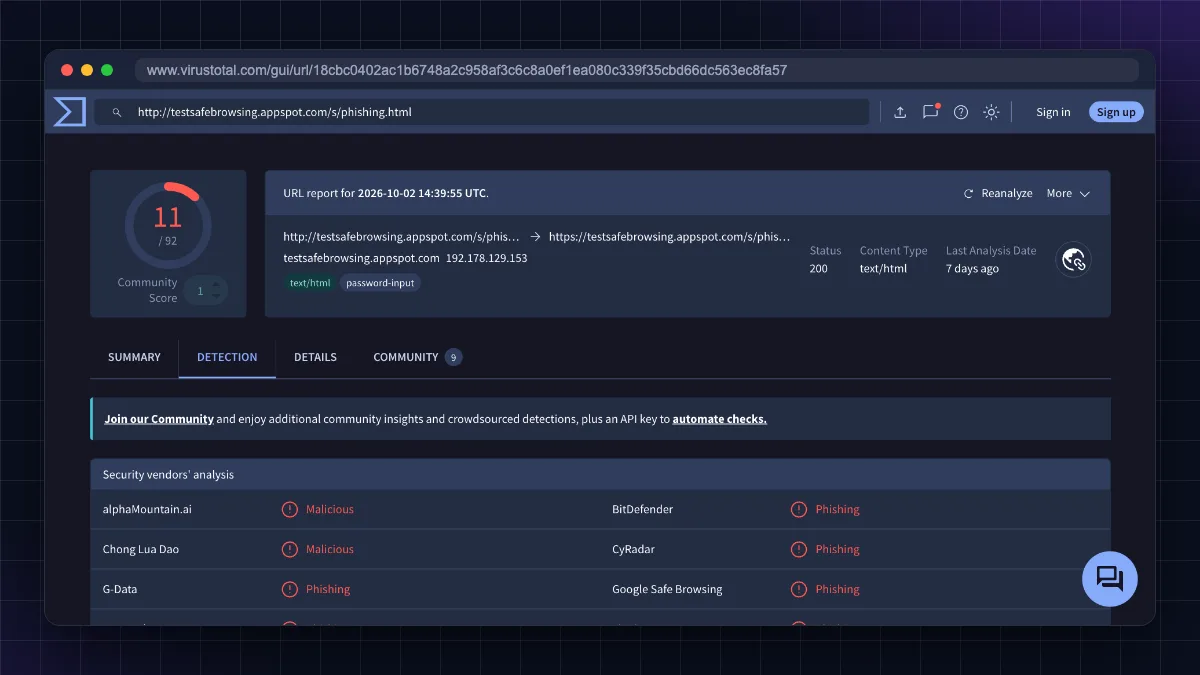Viewport: 1200px width, 675px height.
Task: Open the help question mark icon
Action: (x=961, y=112)
